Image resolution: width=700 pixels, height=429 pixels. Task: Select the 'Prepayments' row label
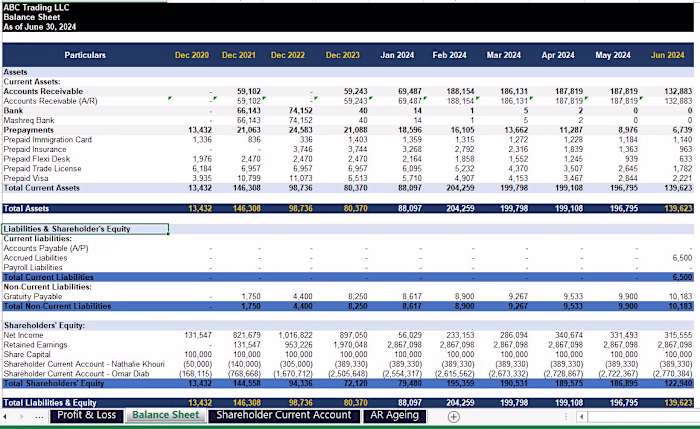click(28, 130)
